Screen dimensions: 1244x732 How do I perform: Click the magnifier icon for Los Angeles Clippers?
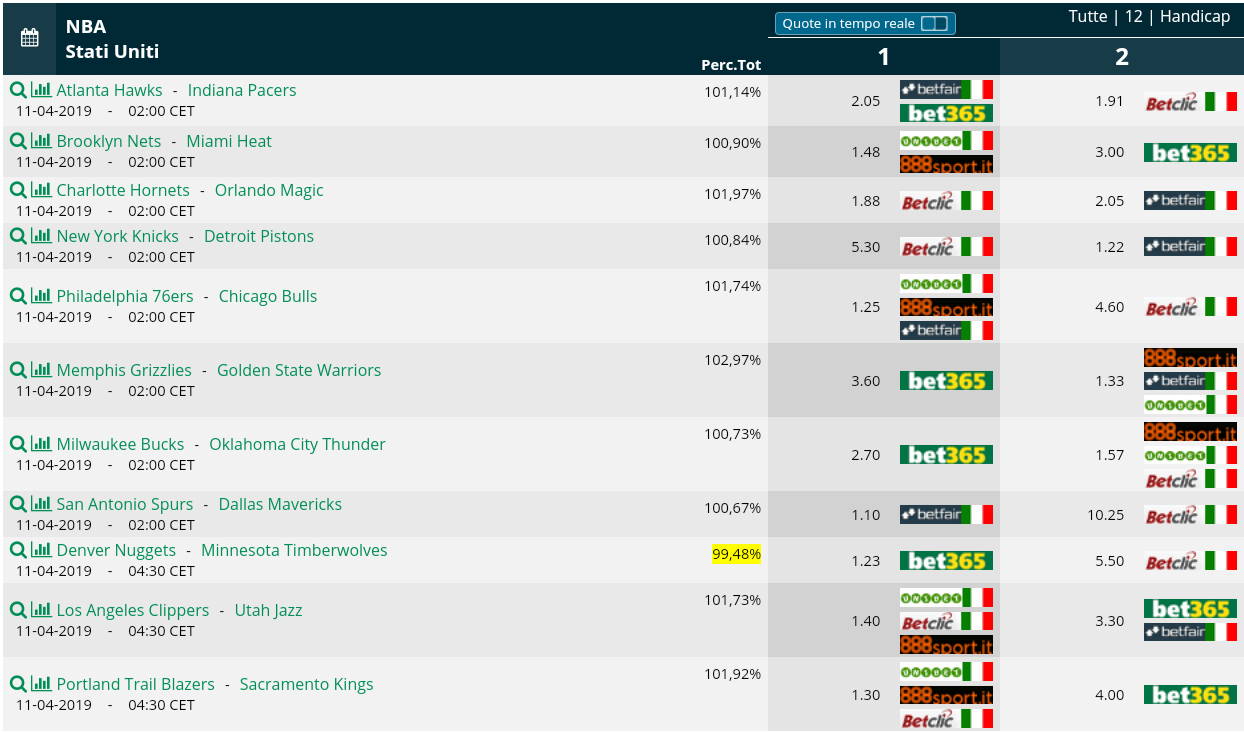tap(18, 610)
